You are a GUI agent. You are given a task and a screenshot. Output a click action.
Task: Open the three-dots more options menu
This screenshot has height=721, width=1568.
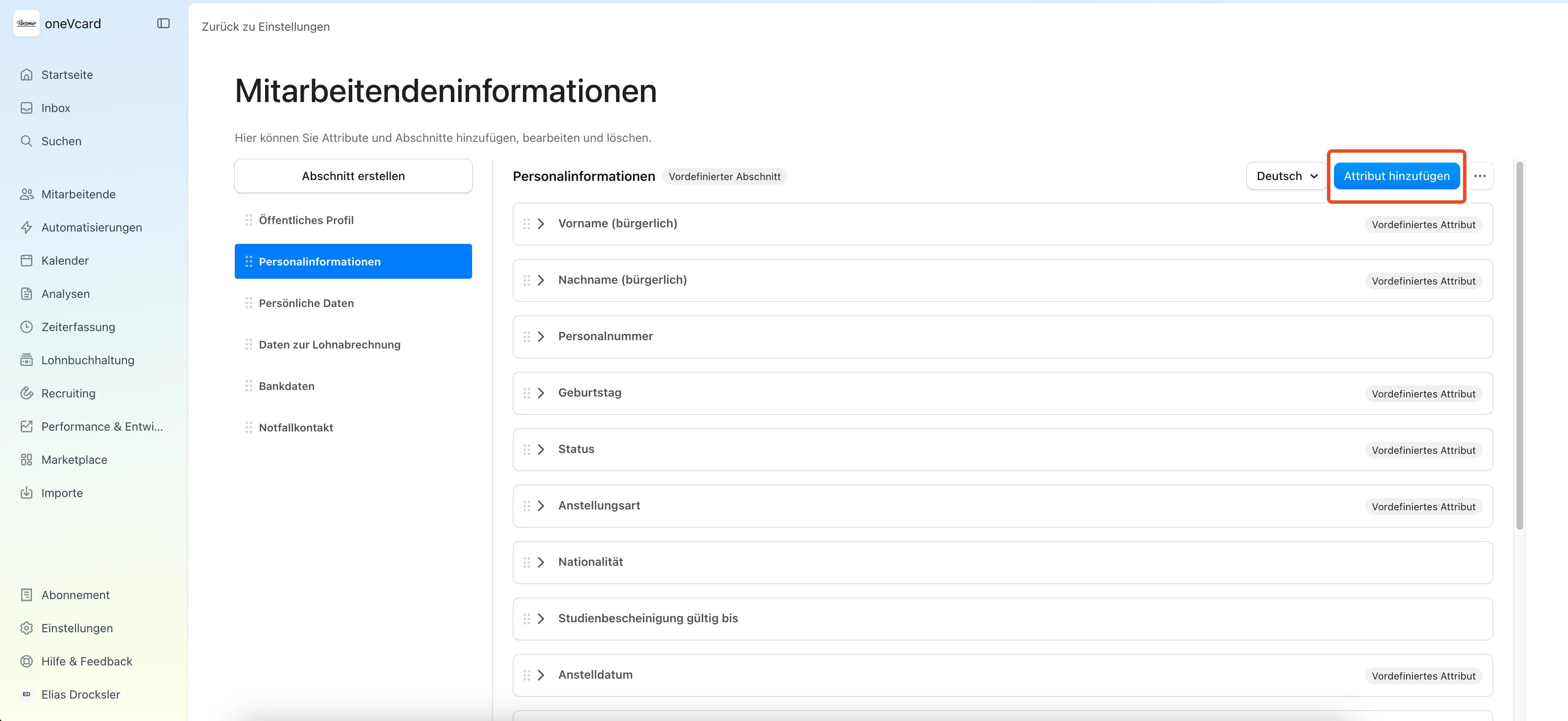[x=1480, y=176]
